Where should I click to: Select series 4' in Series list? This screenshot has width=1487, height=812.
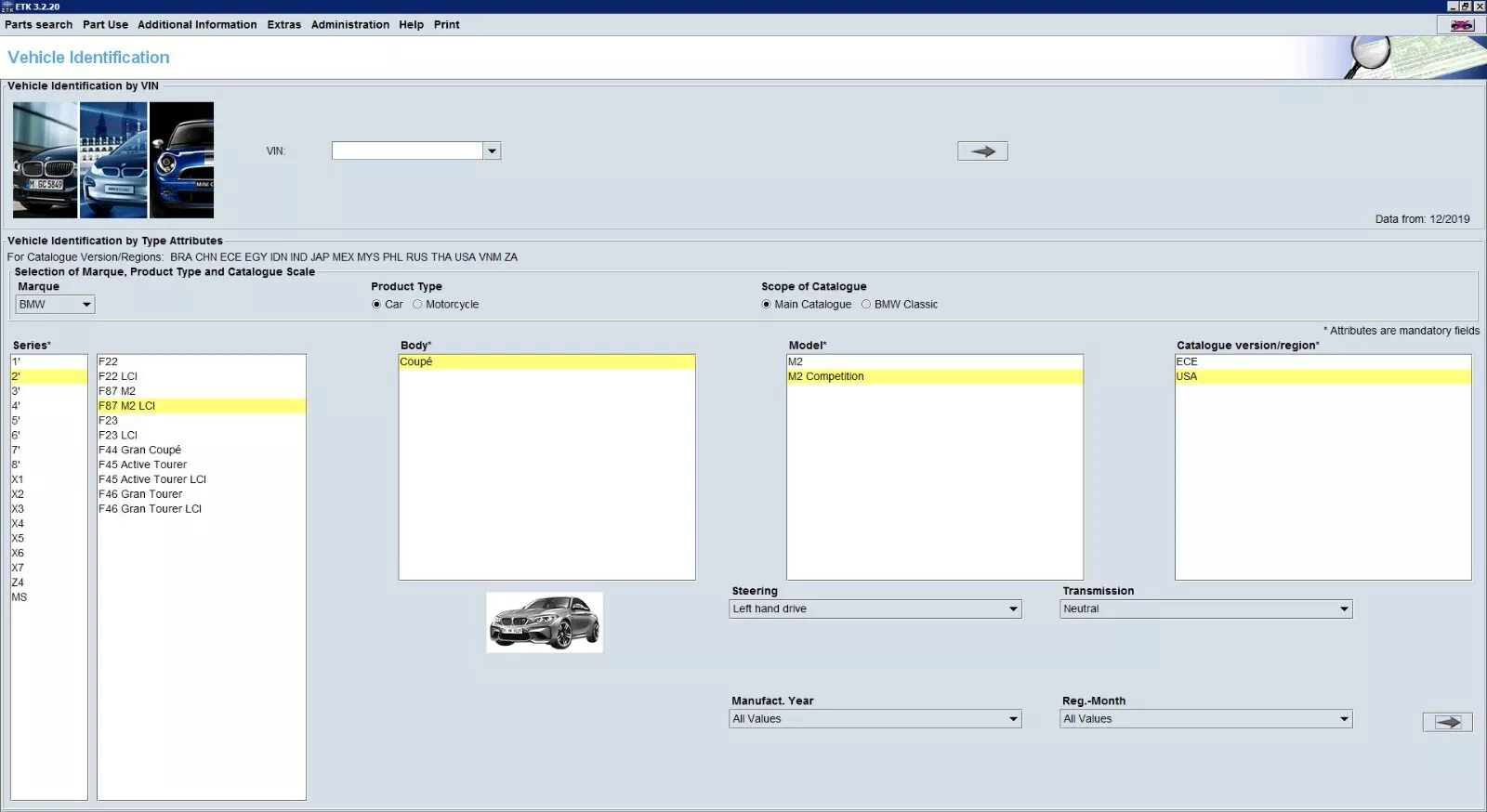pos(49,406)
